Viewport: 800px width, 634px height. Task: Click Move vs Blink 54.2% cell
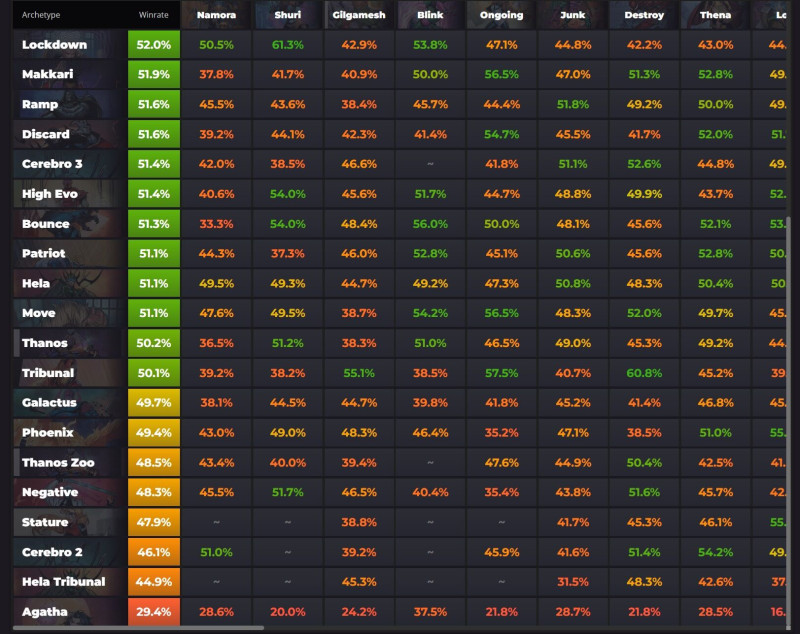pos(430,313)
